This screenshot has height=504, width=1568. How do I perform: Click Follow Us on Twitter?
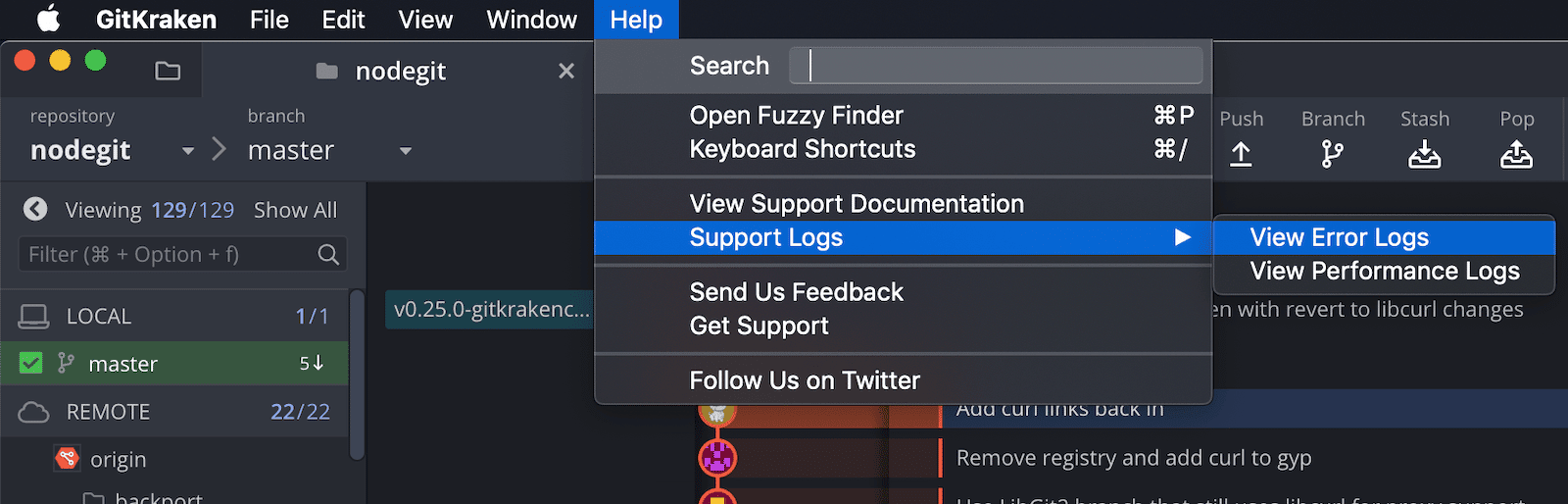click(804, 380)
